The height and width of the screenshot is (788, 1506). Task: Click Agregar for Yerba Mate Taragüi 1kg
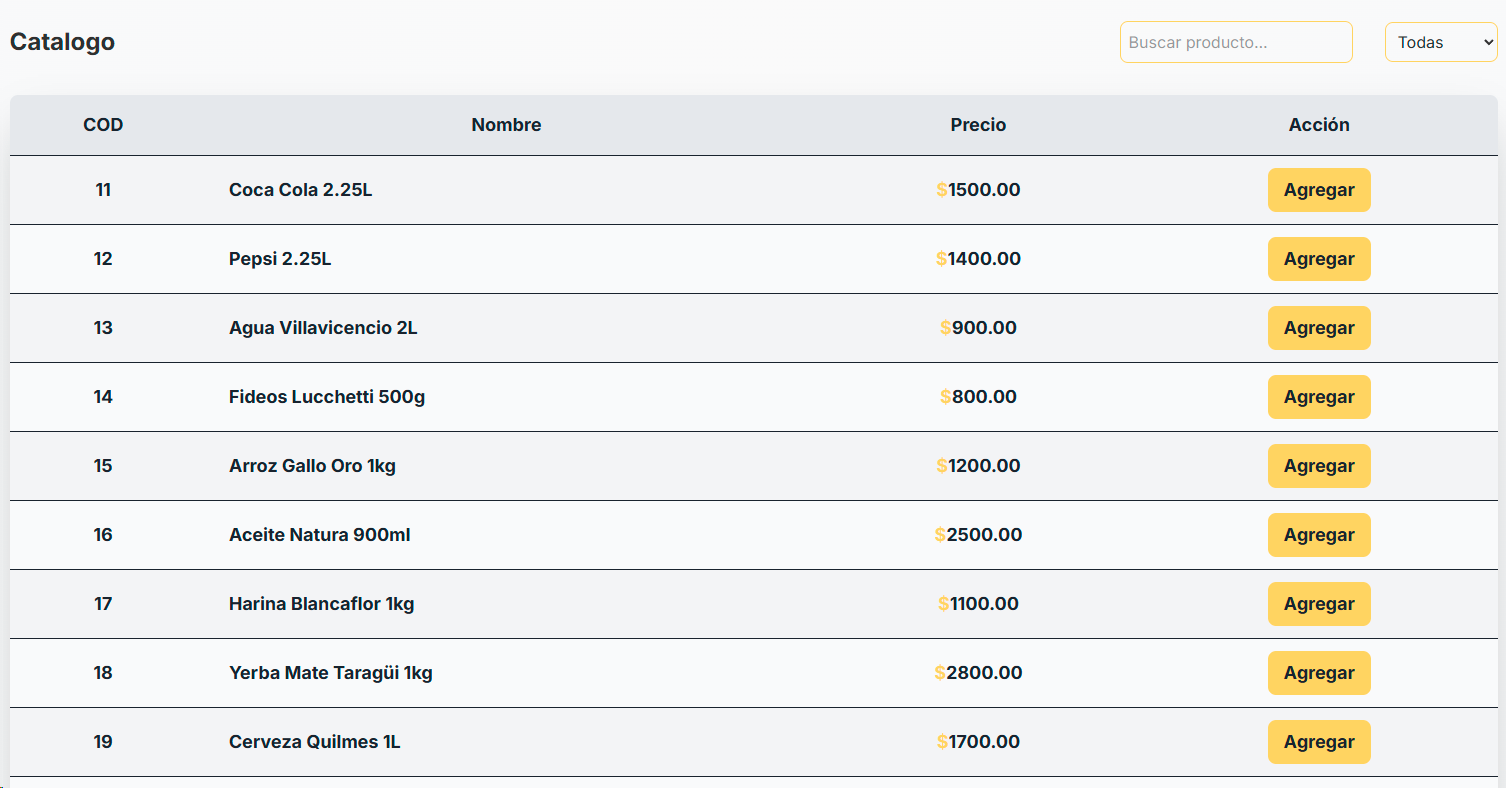(x=1319, y=673)
